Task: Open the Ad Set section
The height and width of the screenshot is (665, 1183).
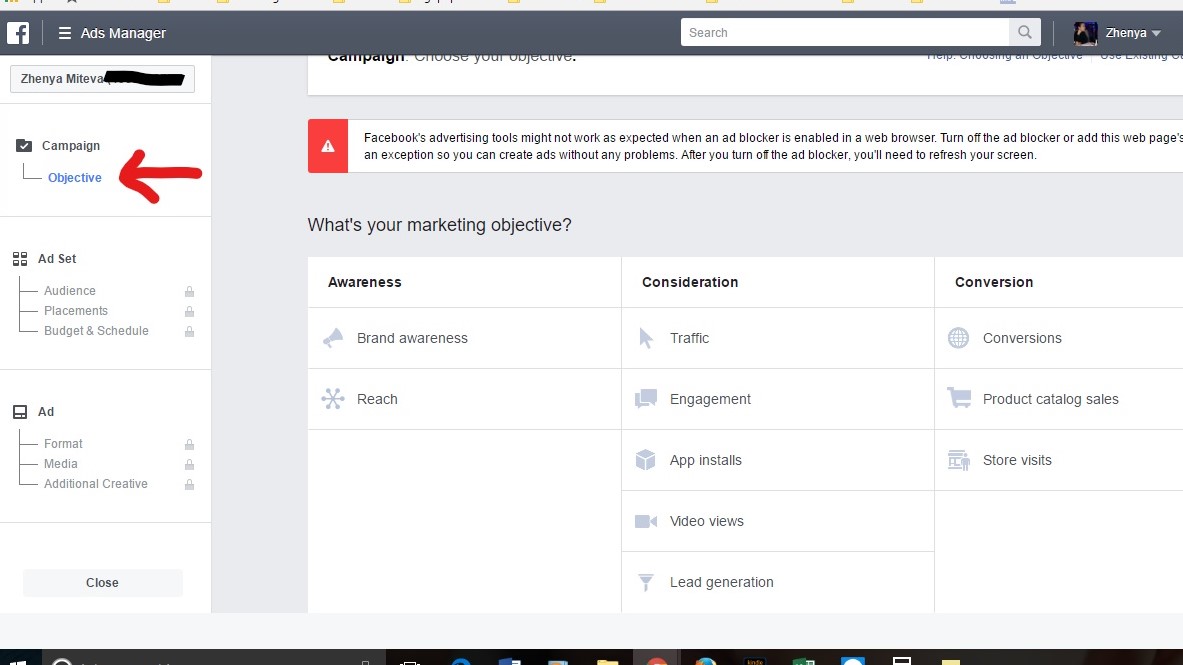Action: click(57, 259)
